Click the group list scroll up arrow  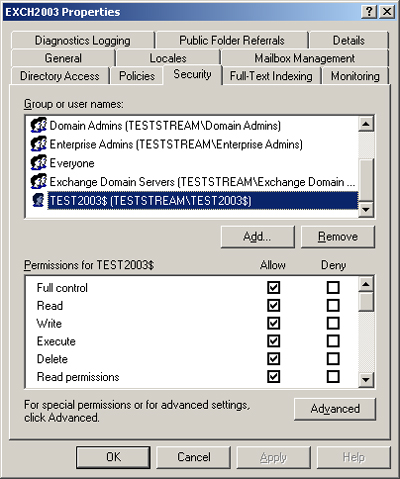[x=366, y=124]
